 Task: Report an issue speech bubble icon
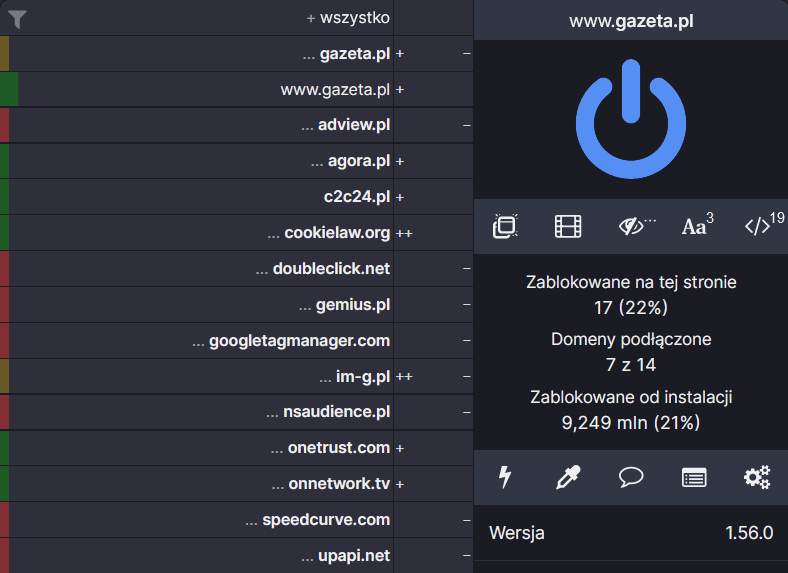[631, 477]
